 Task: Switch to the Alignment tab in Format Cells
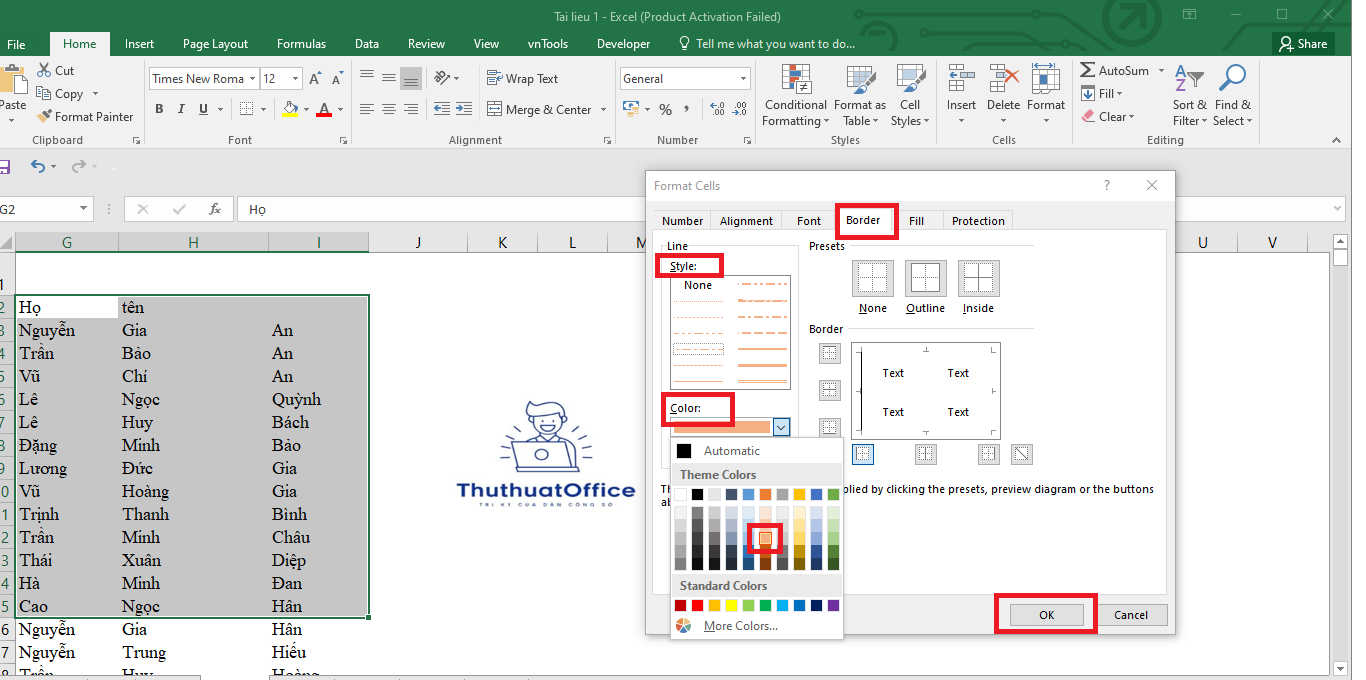pyautogui.click(x=746, y=221)
